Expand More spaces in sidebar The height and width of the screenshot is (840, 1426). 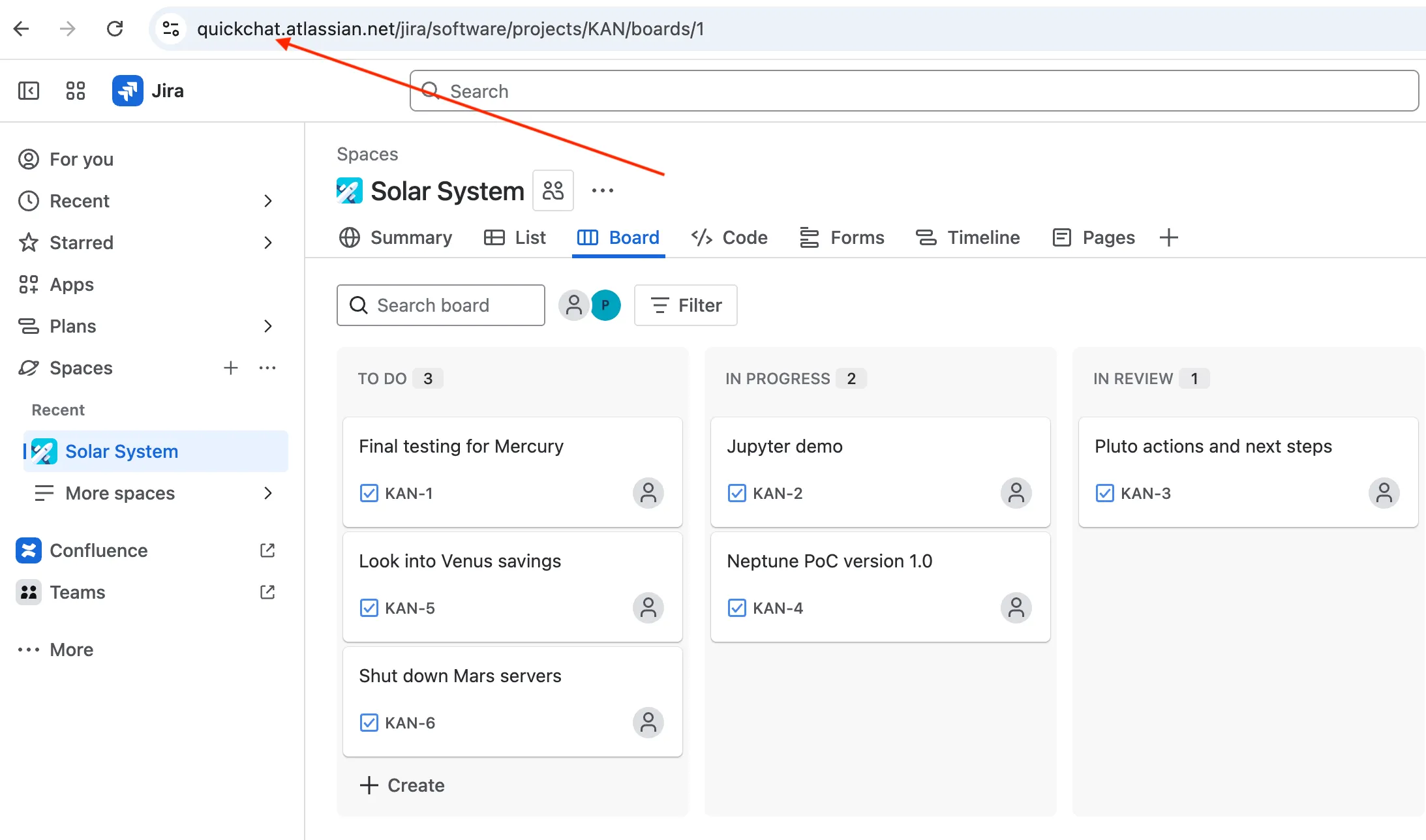[267, 493]
